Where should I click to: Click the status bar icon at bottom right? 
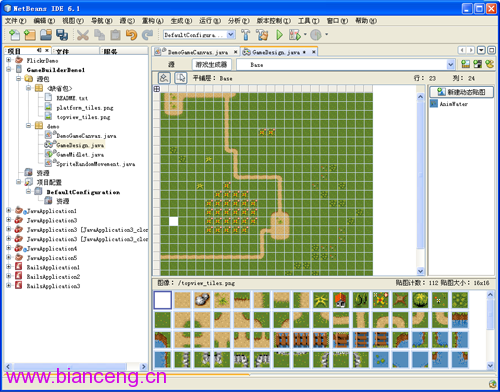click(492, 384)
